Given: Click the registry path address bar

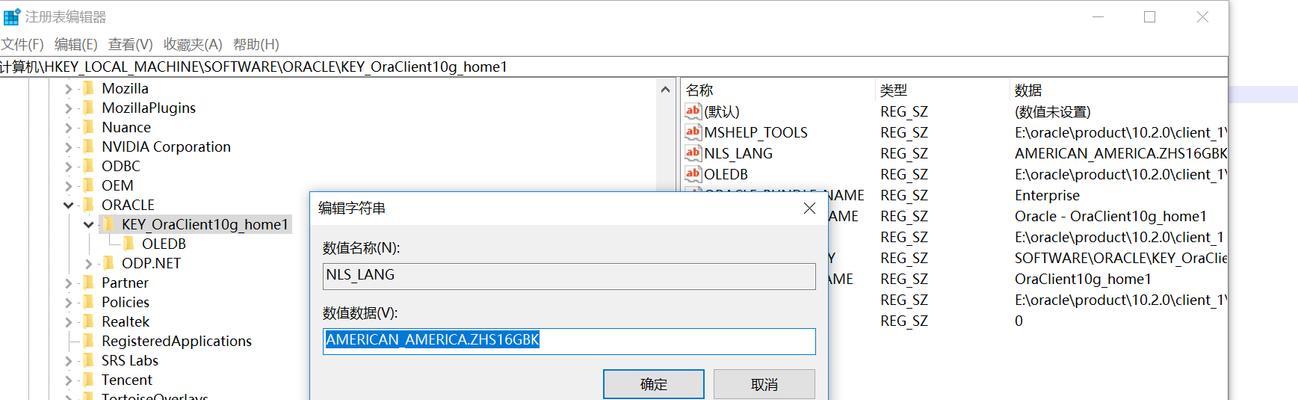Looking at the screenshot, I should (612, 67).
